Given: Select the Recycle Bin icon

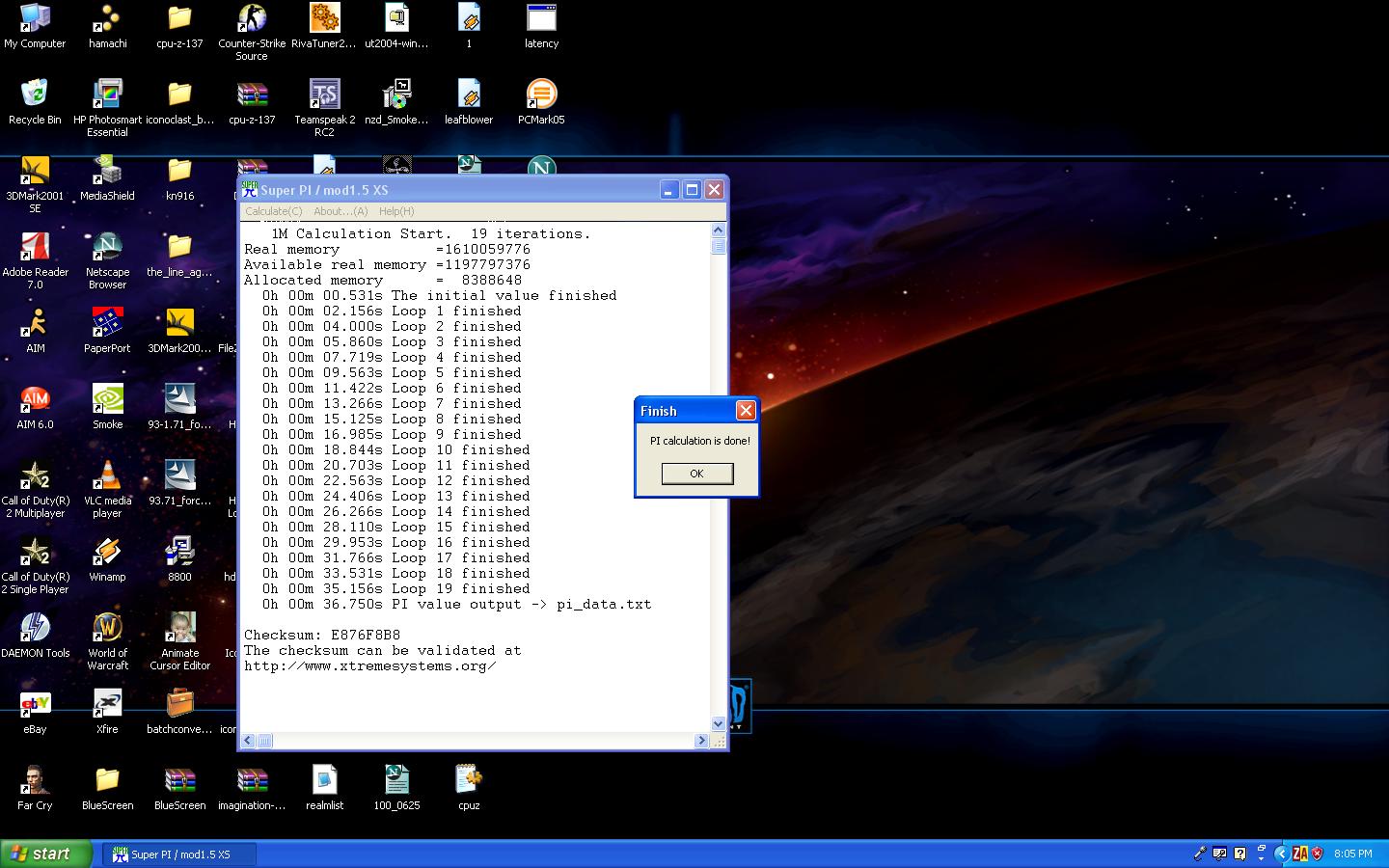Looking at the screenshot, I should coord(35,102).
